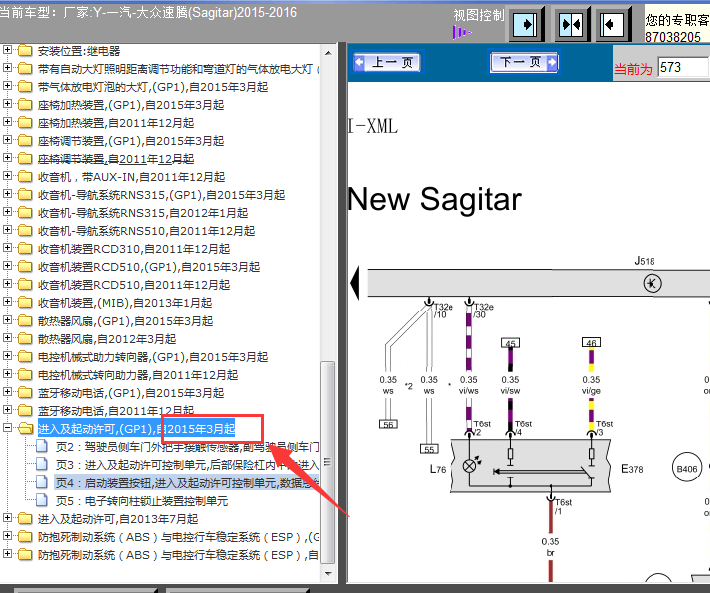The height and width of the screenshot is (593, 710).
Task: Expand 散热器风扇,自2012年3月起 node
Action: pos(7,338)
